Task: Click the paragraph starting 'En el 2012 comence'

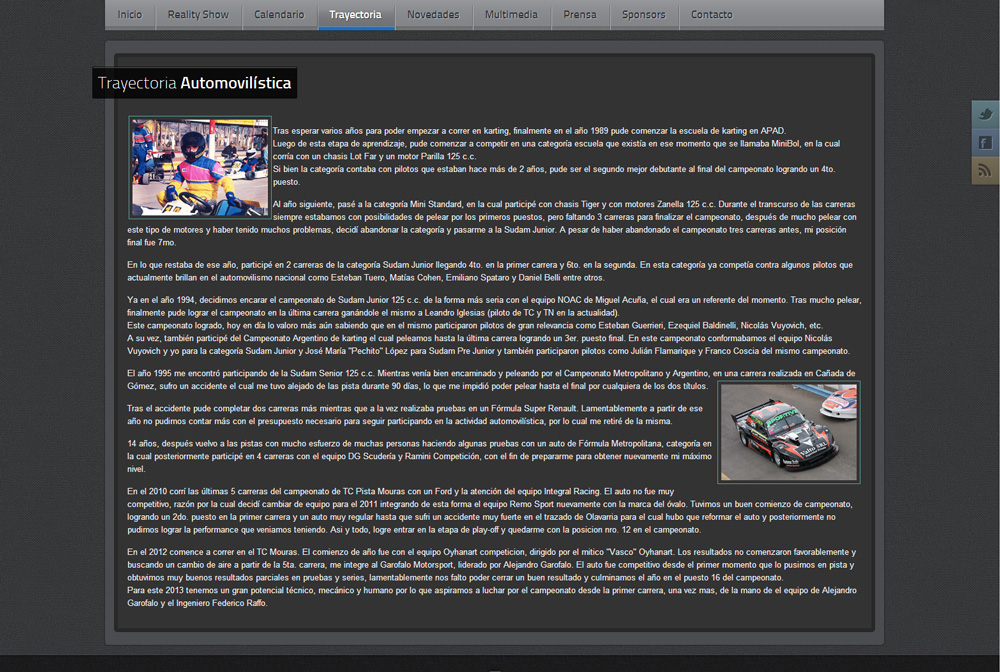Action: (x=490, y=578)
